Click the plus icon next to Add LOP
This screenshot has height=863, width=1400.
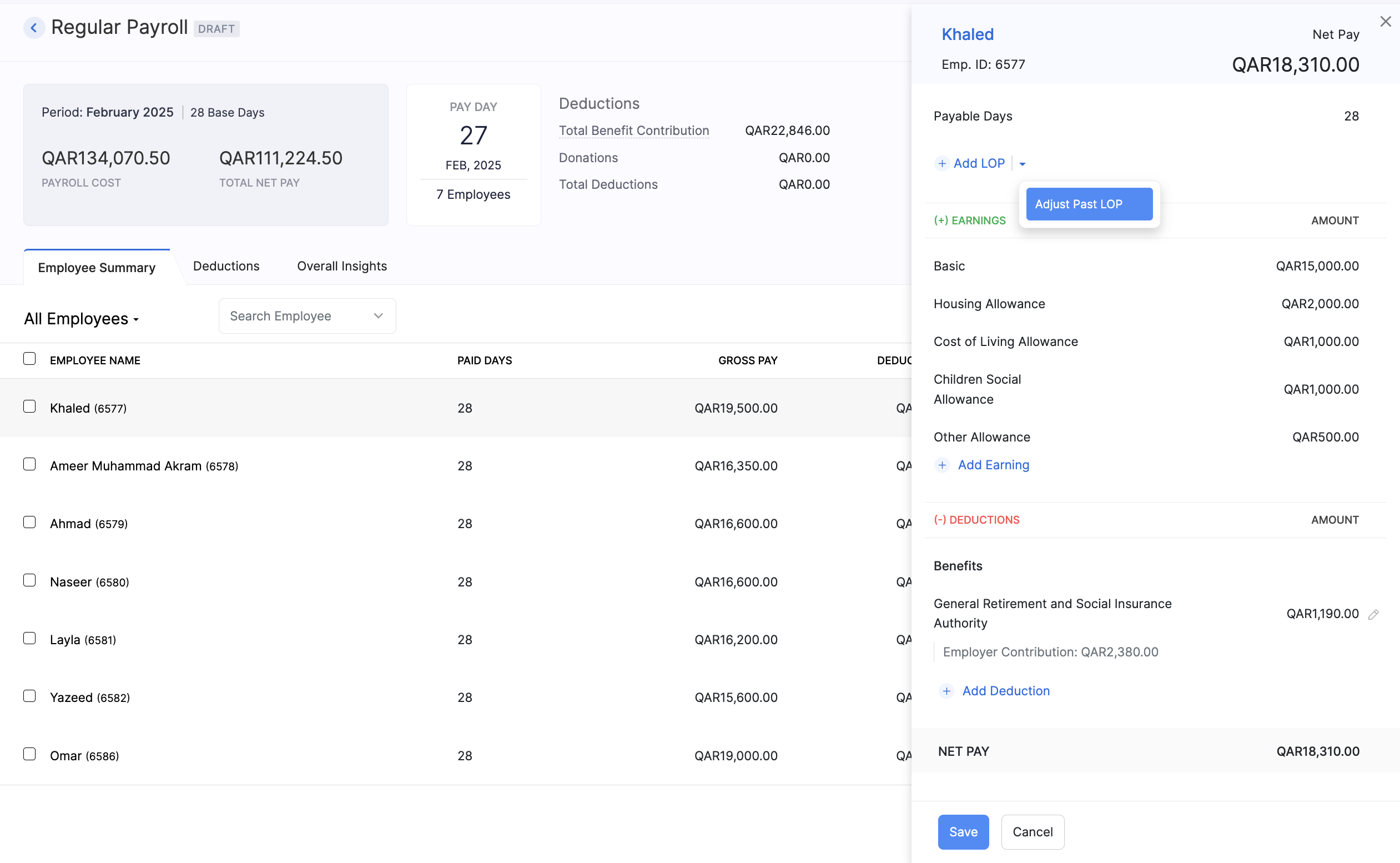coord(941,163)
